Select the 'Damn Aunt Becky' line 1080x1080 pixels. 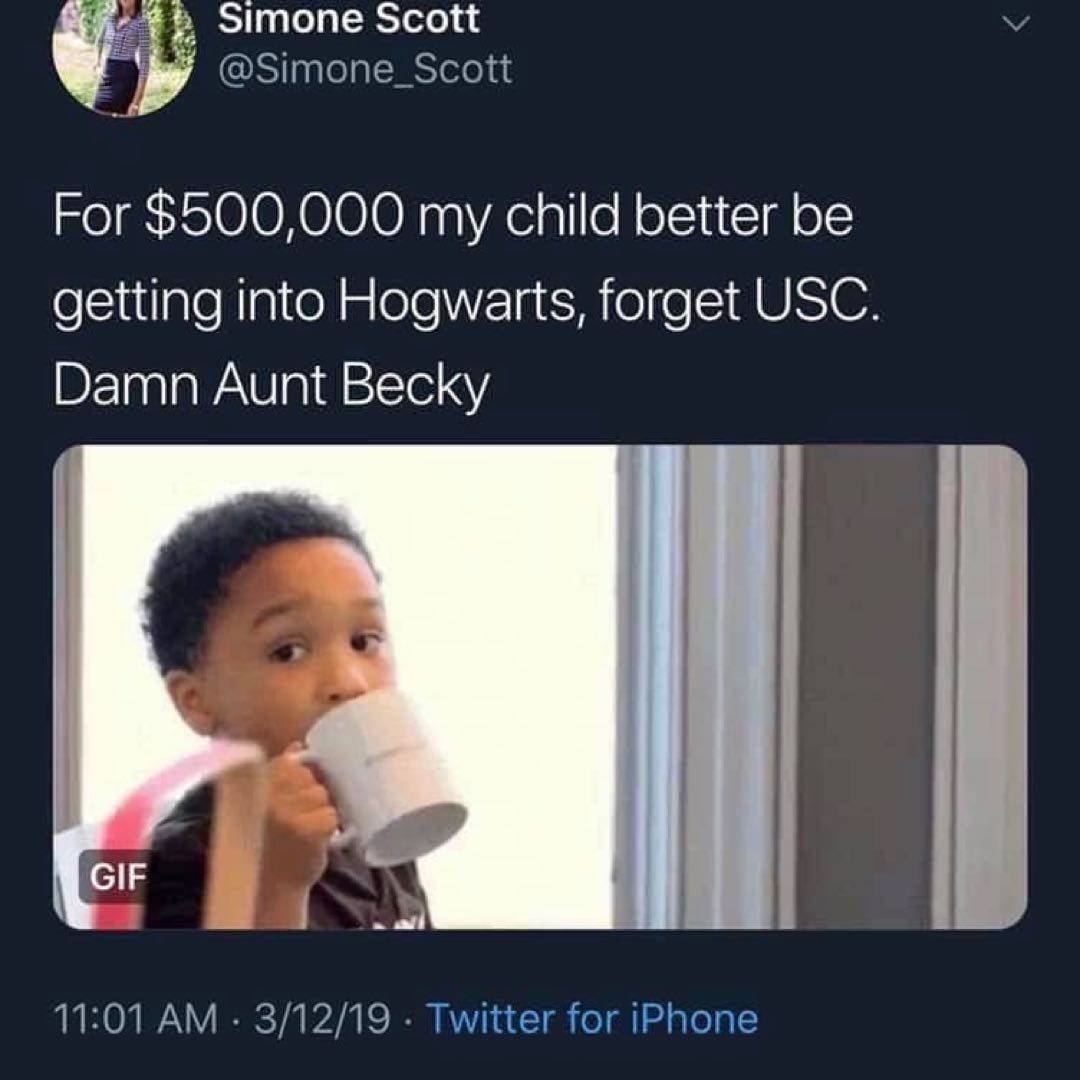(271, 384)
